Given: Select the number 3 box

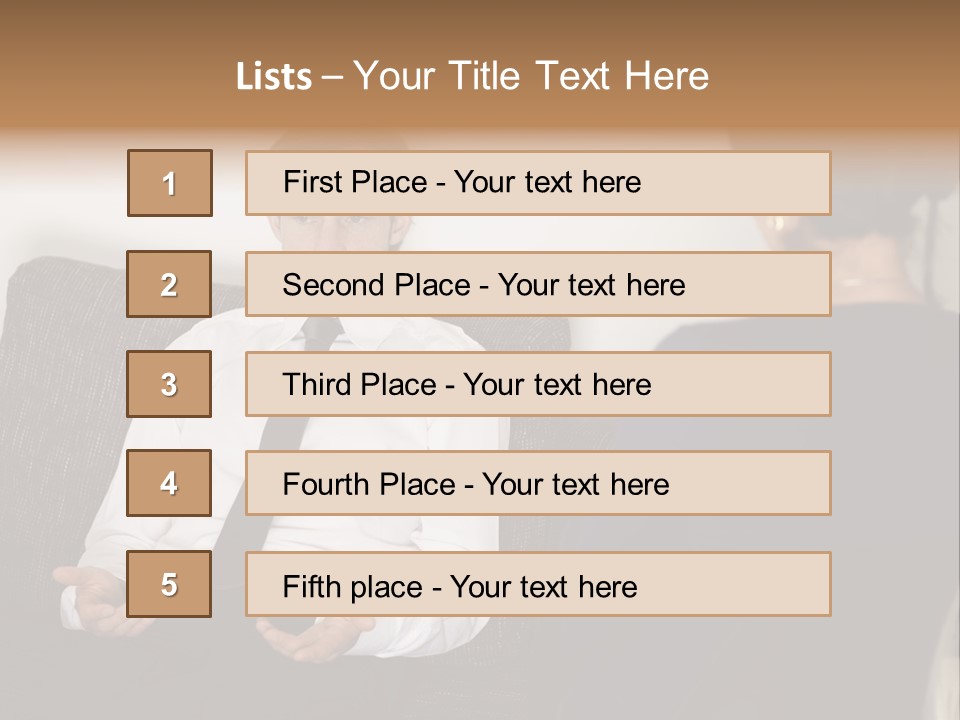Looking at the screenshot, I should pos(169,384).
